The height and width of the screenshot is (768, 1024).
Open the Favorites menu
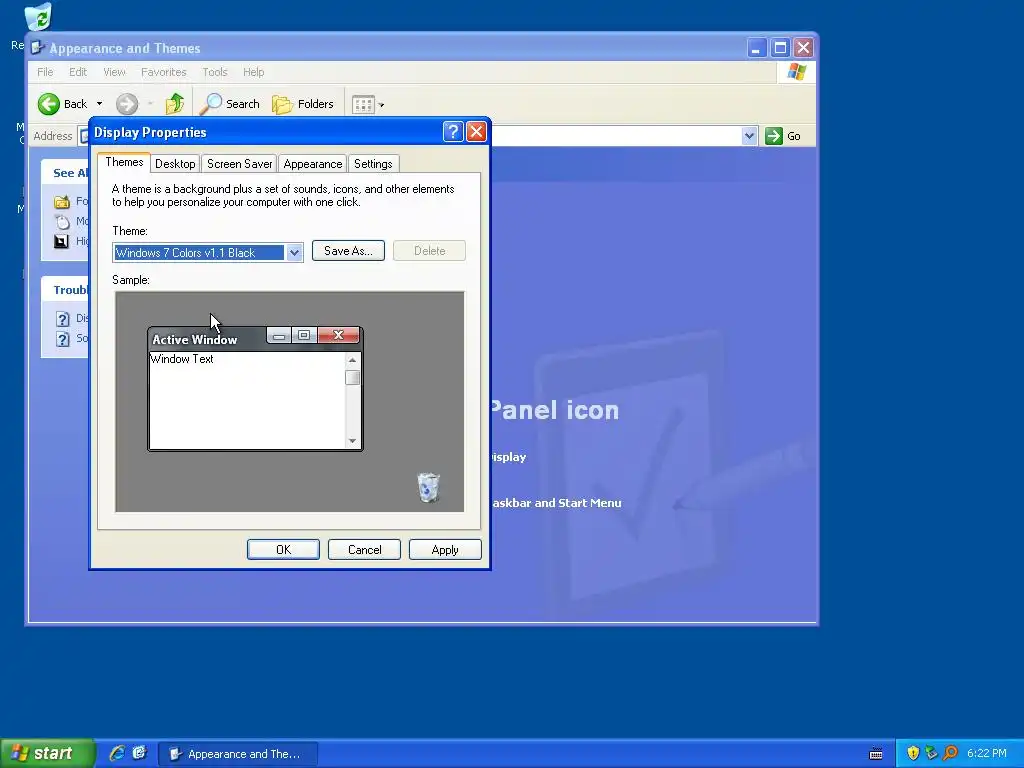[163, 72]
